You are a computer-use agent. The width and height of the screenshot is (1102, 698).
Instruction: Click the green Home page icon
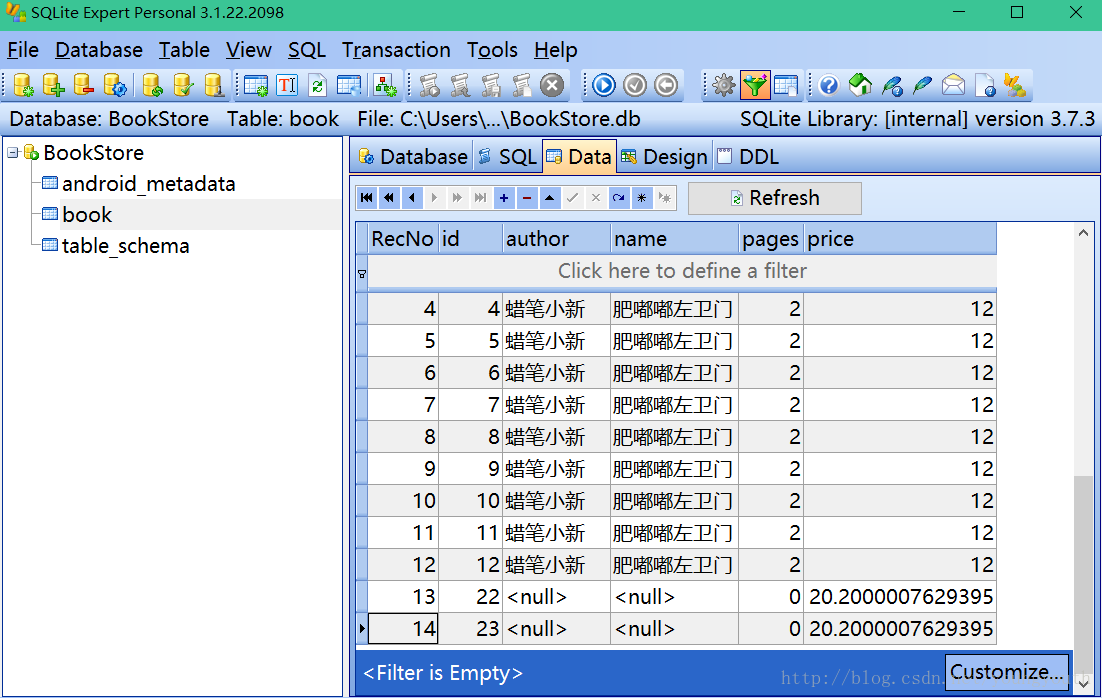pyautogui.click(x=860, y=86)
